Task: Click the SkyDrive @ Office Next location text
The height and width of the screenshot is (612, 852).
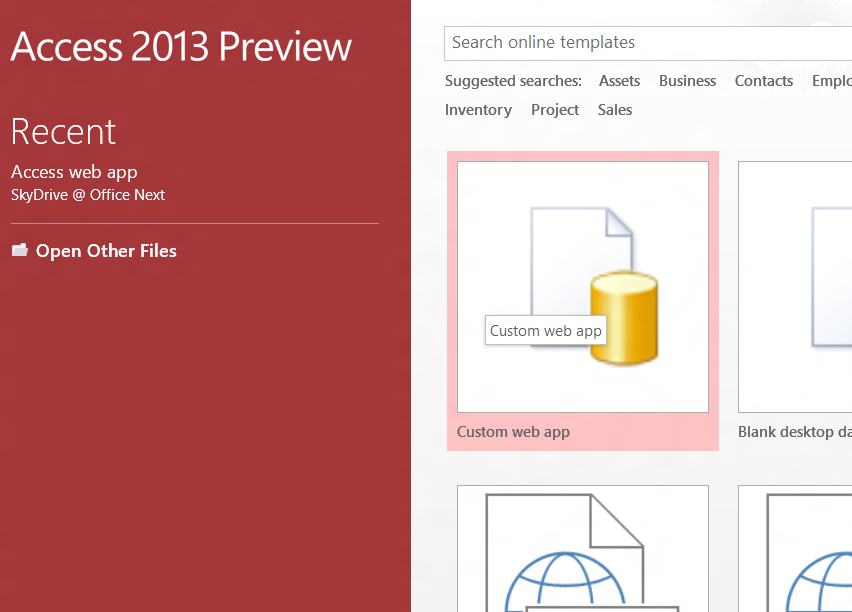Action: 88,195
